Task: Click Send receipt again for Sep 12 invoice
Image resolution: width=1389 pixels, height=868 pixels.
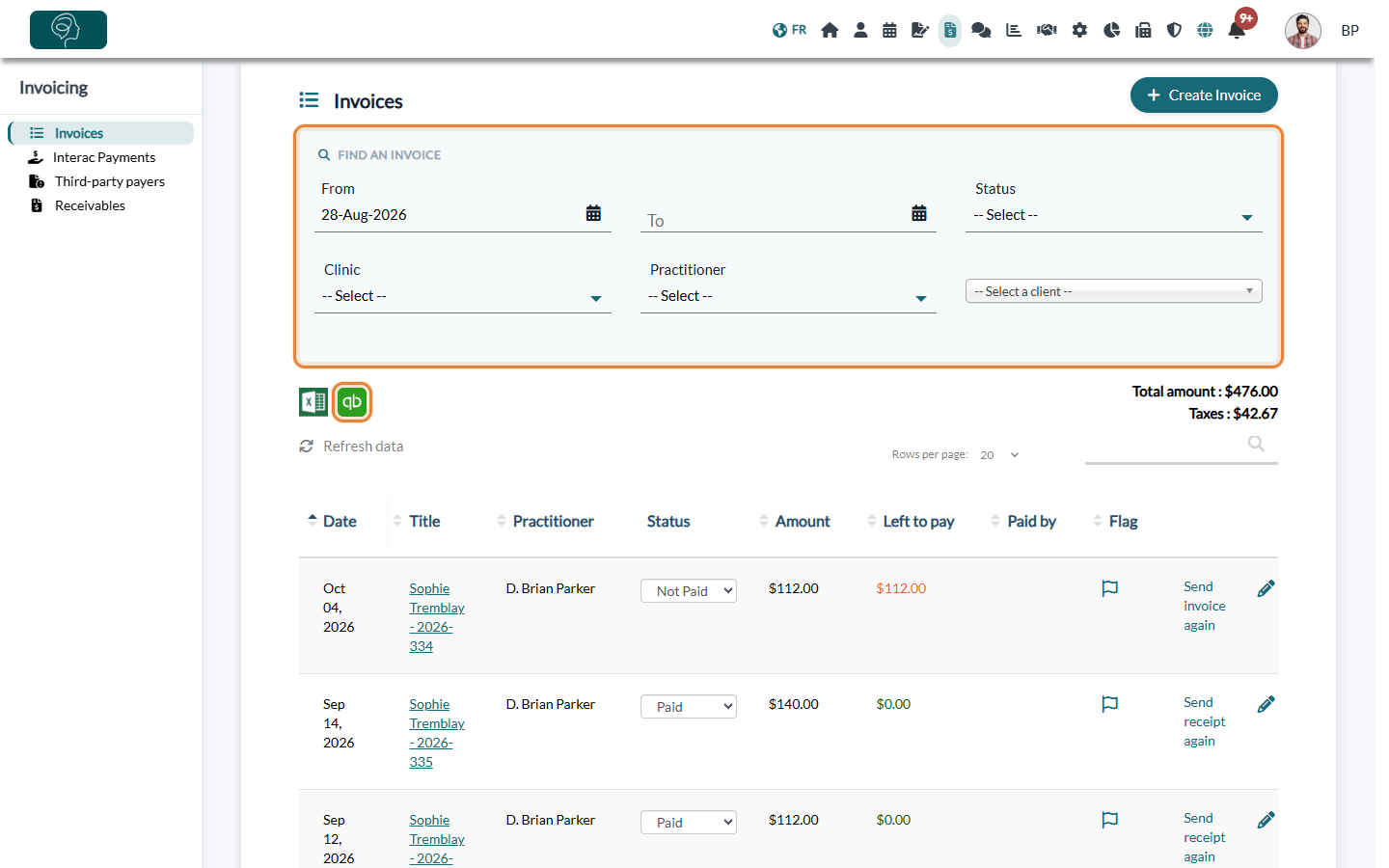Action: click(1205, 837)
